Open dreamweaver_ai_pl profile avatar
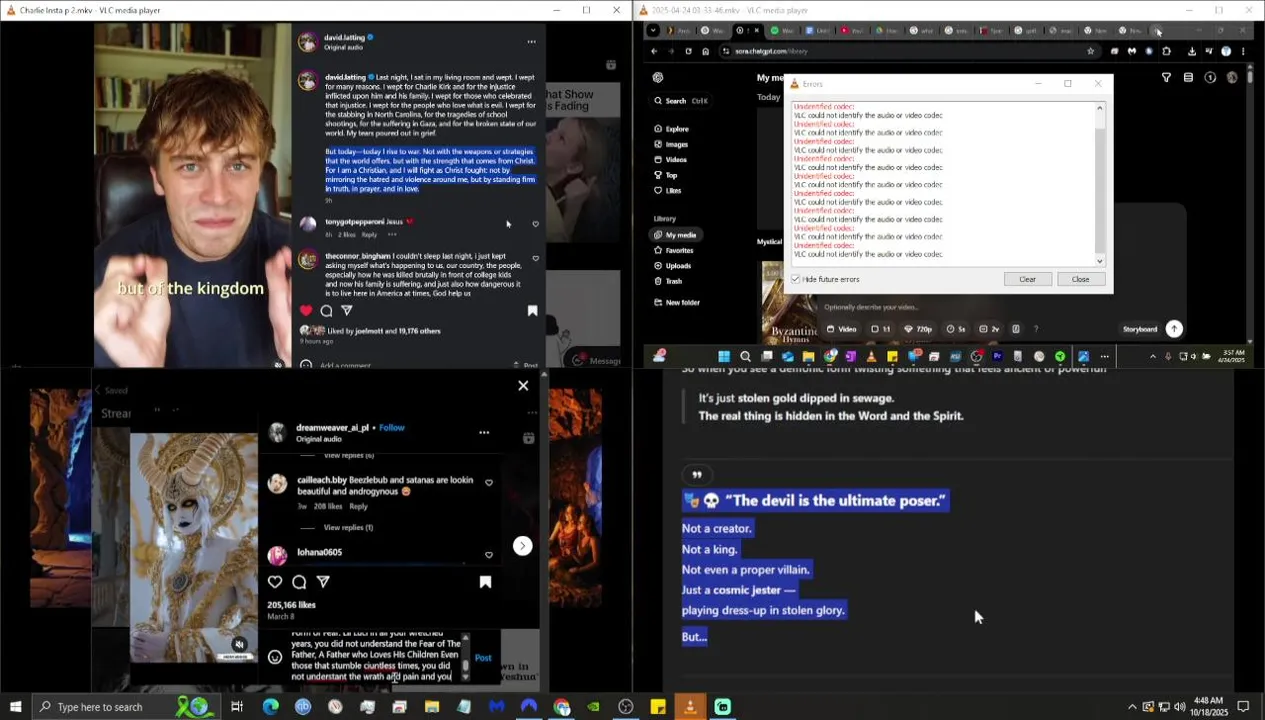 [x=277, y=432]
